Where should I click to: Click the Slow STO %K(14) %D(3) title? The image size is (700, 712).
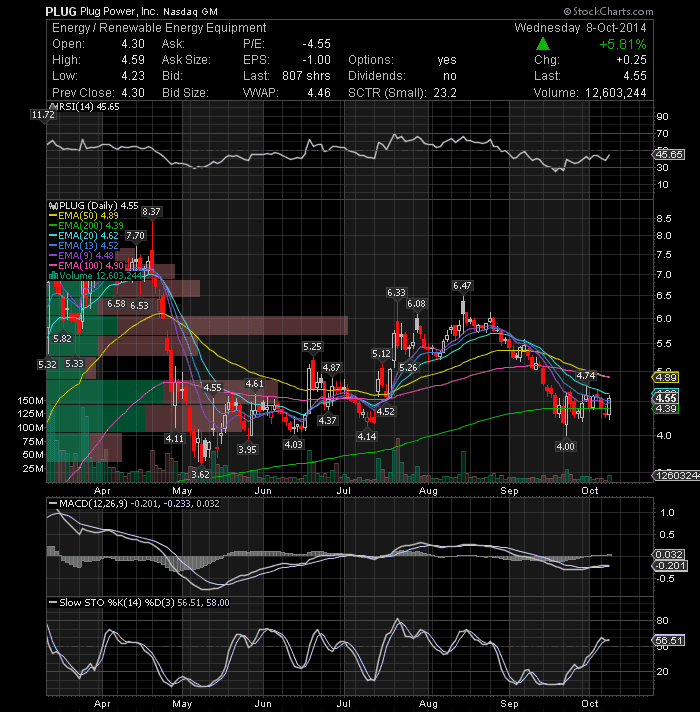117,603
